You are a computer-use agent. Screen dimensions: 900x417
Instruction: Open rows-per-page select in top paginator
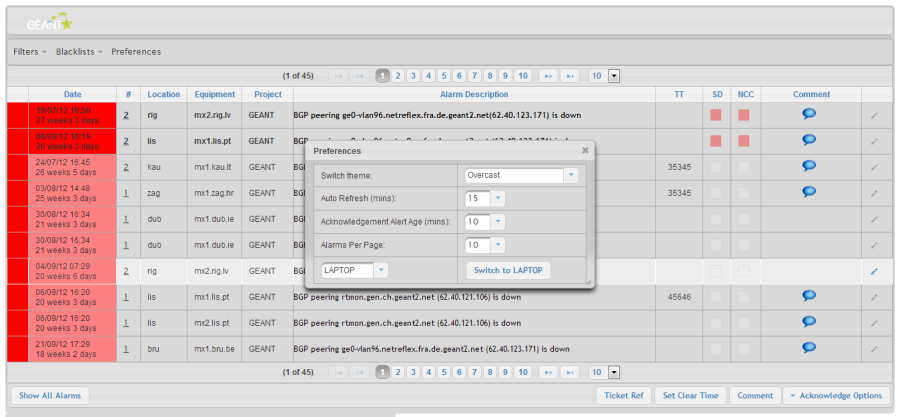pos(604,76)
